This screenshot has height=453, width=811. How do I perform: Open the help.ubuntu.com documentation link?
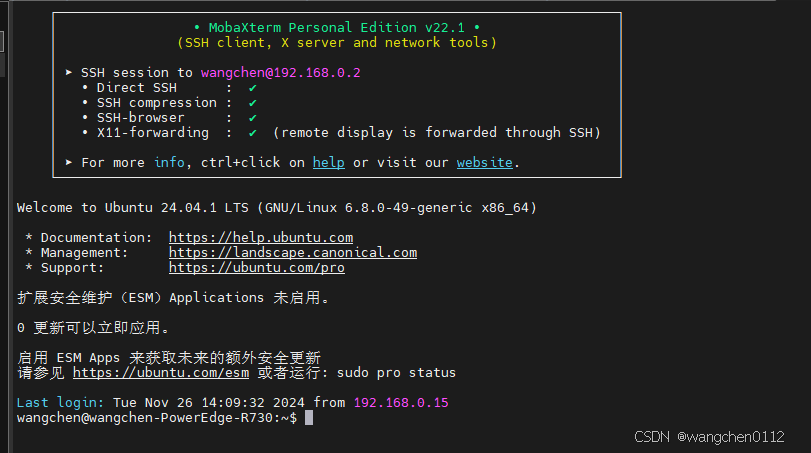(x=261, y=237)
